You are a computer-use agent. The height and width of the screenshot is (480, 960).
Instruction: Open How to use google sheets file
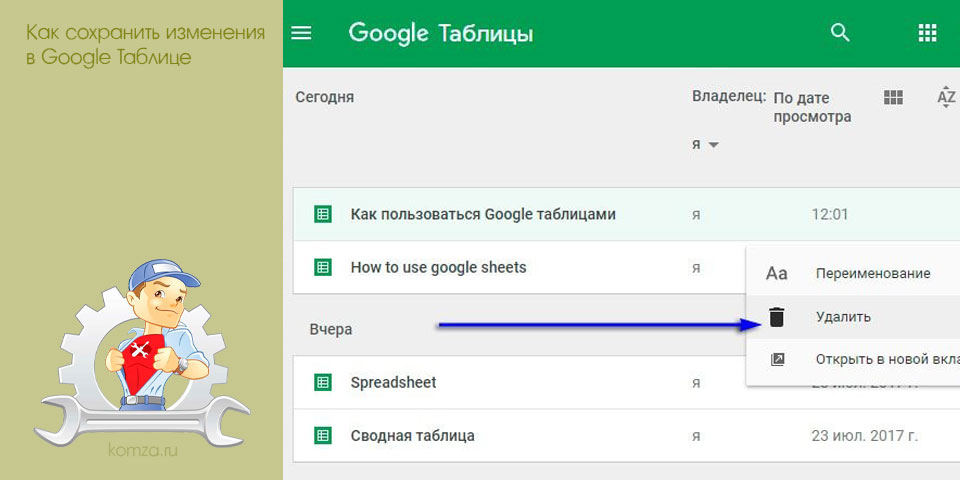(x=438, y=268)
